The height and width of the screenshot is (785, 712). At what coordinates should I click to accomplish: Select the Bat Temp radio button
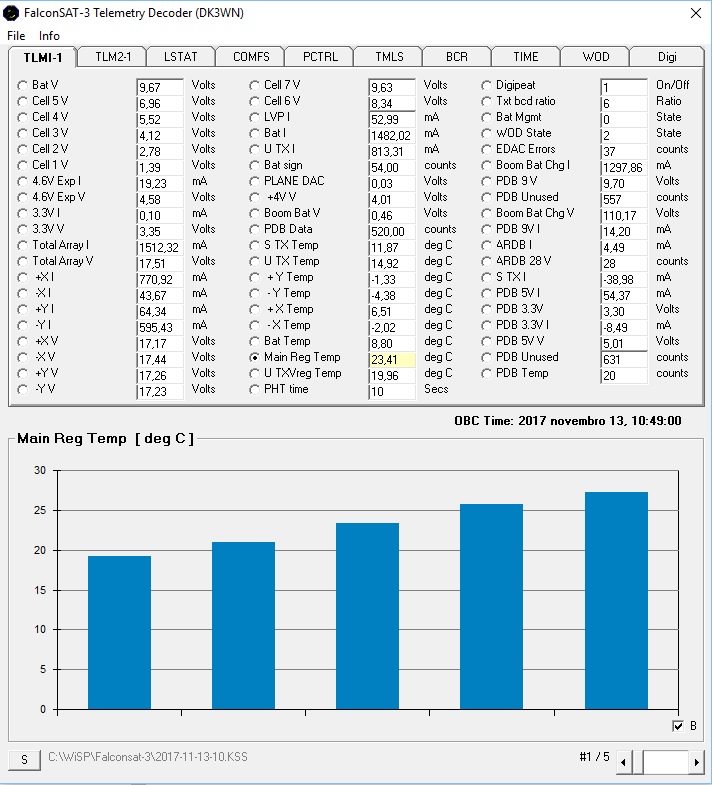(254, 342)
